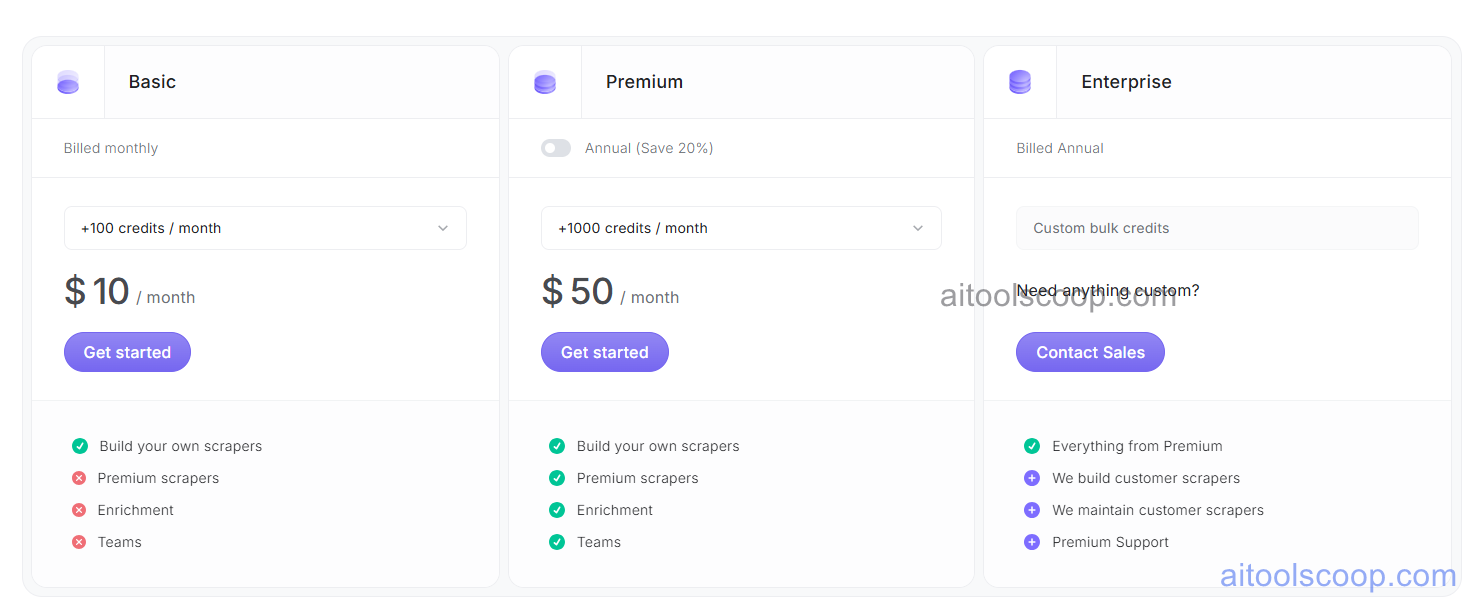This screenshot has width=1476, height=613.
Task: Click the purple plus beside We build customer scrapers
Action: tap(1032, 478)
